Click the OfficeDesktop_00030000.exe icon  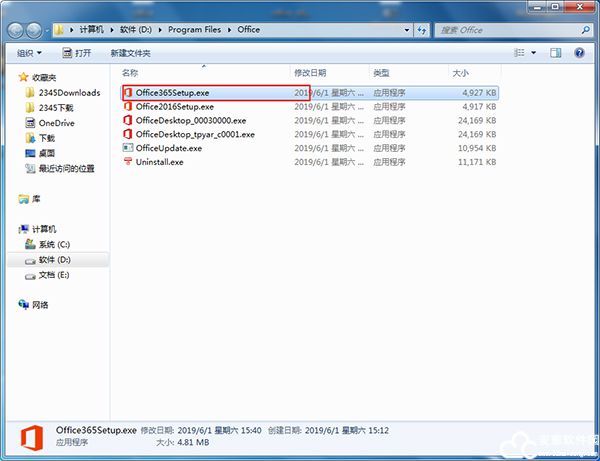128,120
